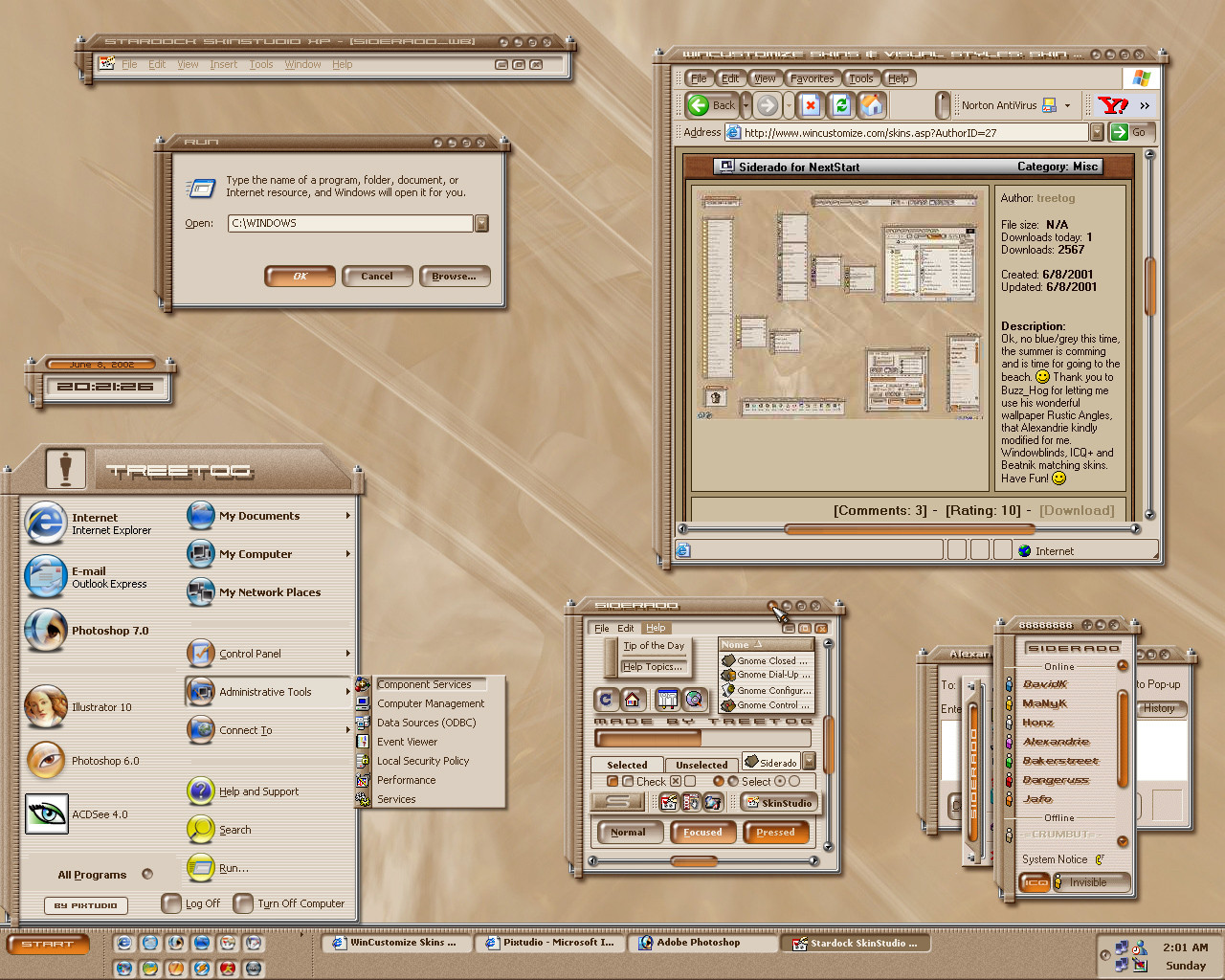The image size is (1225, 980).
Task: Launch Photoshop 6.0 from its eye icon
Action: 46,760
